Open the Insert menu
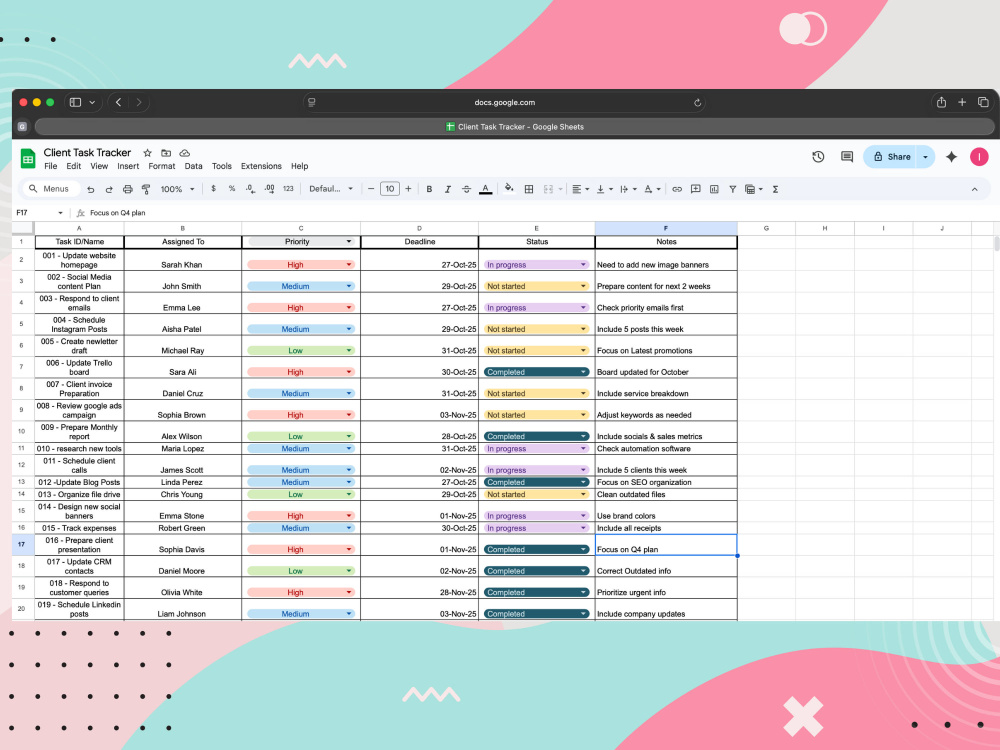Screen dimensions: 1000x750 click(x=128, y=166)
